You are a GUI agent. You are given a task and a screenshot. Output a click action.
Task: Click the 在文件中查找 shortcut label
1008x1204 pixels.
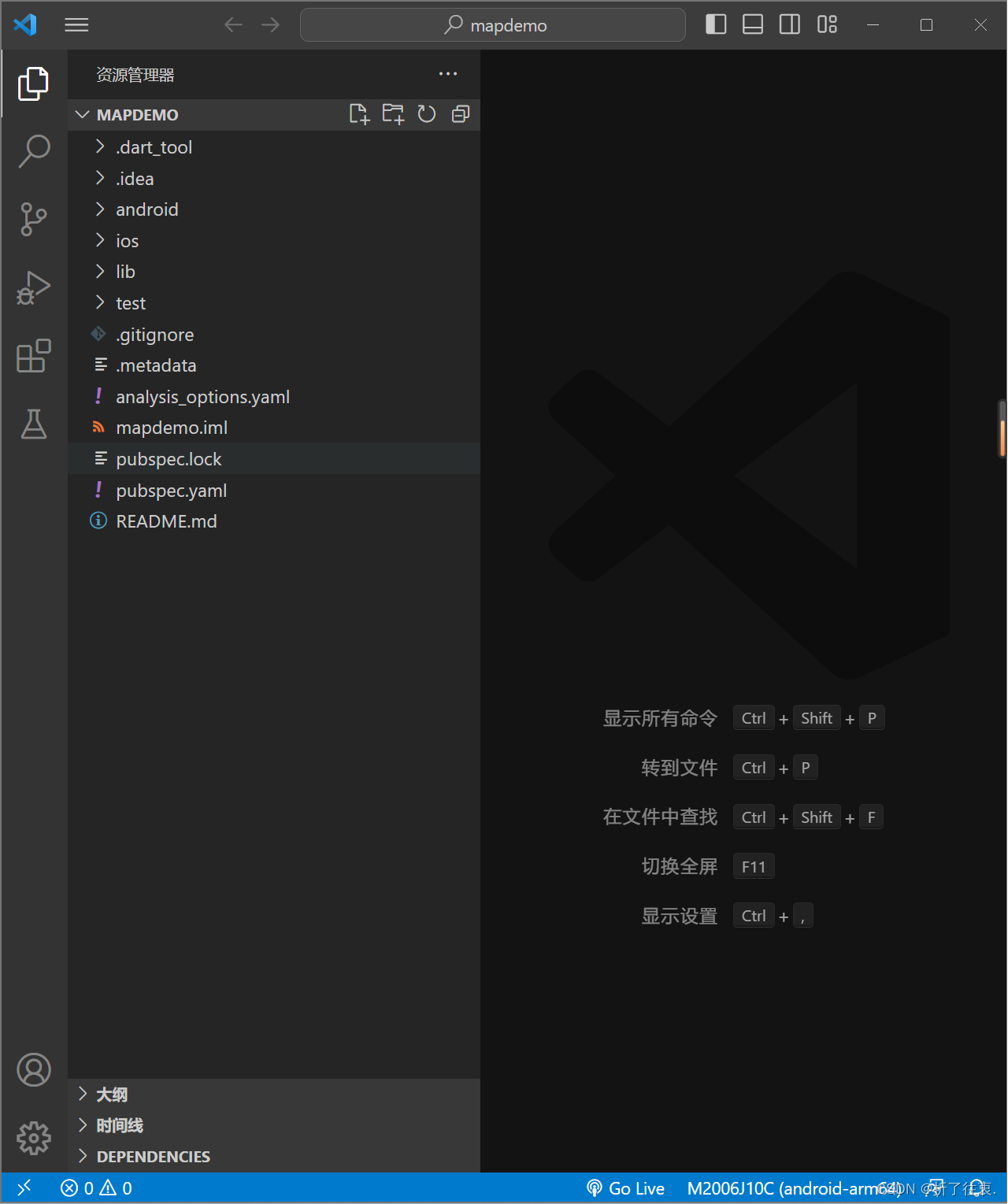(660, 817)
